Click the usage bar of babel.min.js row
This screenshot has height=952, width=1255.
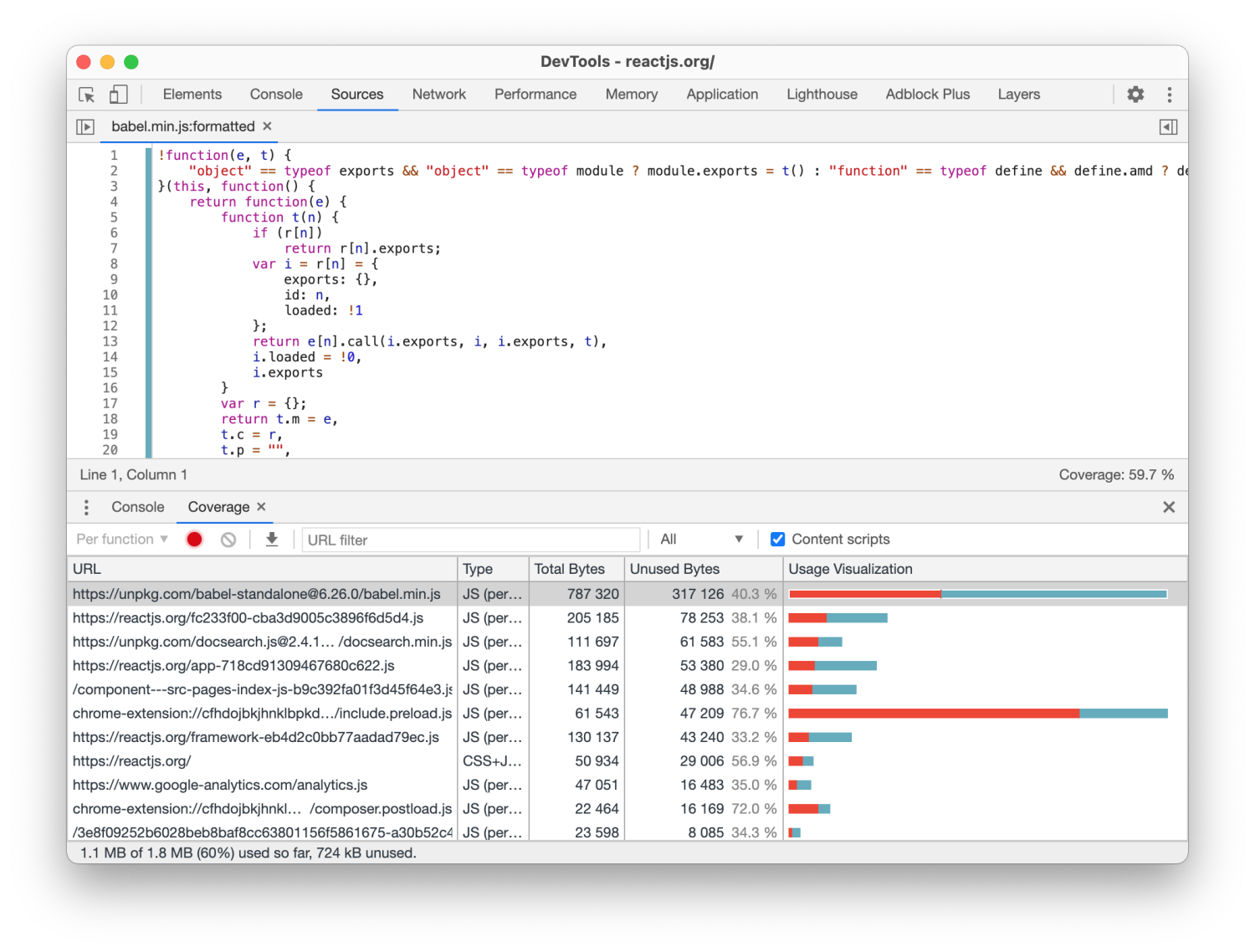point(978,594)
